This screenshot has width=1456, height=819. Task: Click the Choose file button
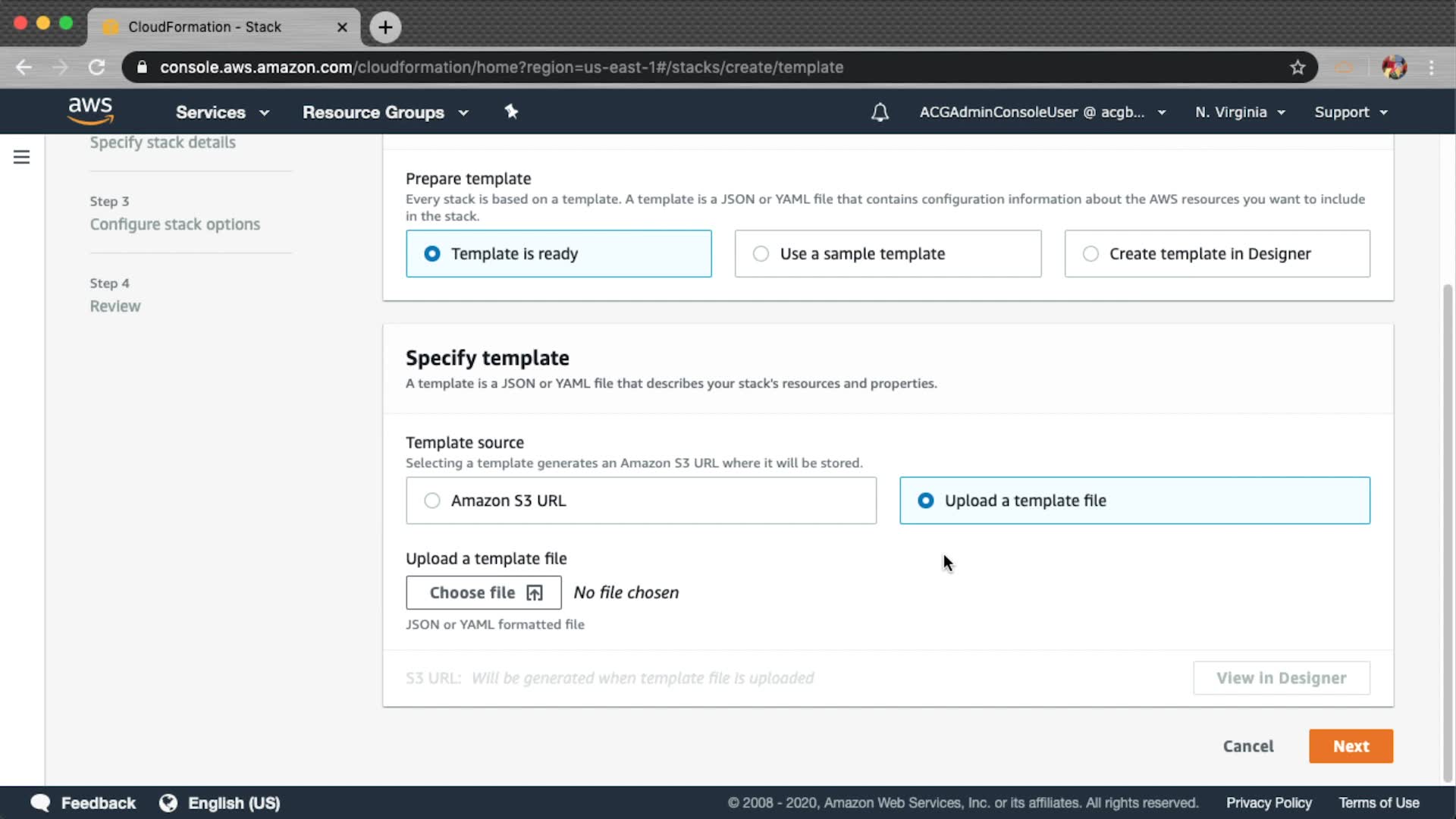483,593
